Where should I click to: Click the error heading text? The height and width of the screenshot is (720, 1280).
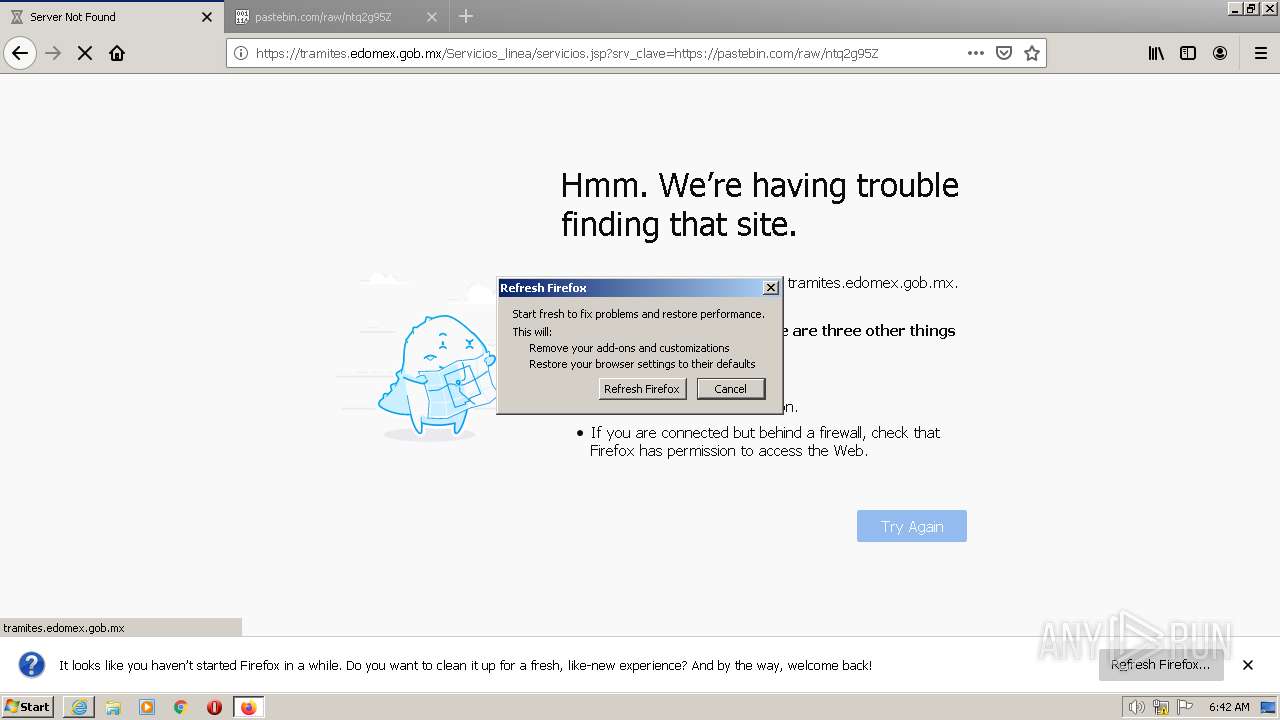tap(759, 204)
